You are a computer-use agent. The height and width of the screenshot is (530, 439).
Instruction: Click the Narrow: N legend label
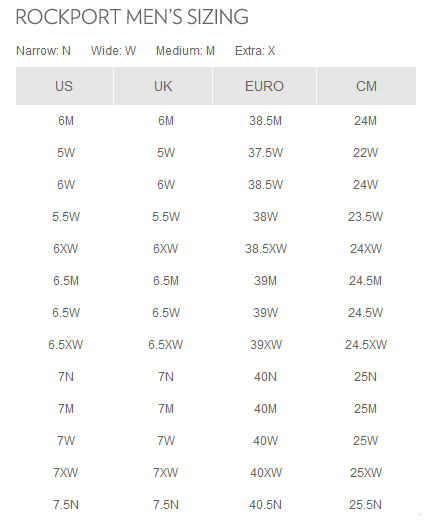tap(43, 51)
